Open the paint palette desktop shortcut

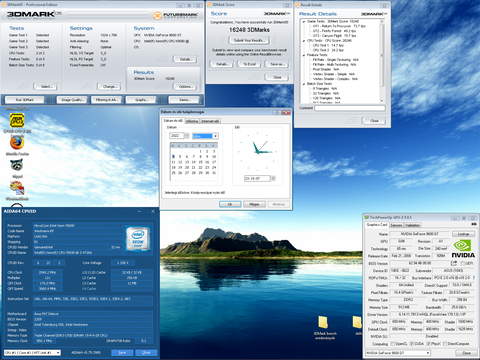17,188
